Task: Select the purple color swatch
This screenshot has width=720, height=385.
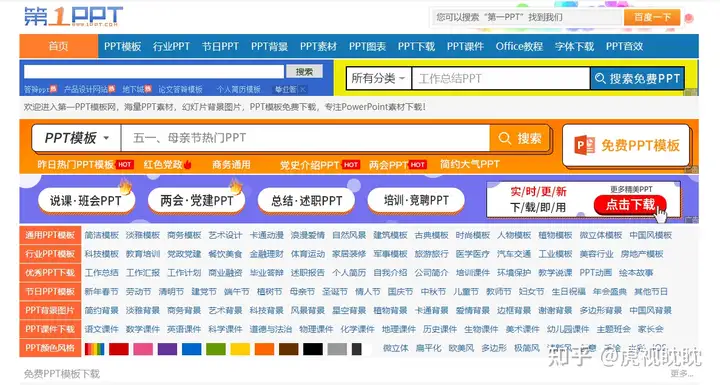Action: point(167,349)
